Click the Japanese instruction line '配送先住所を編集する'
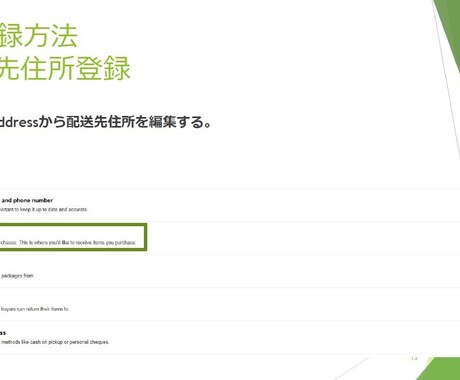The image size is (460, 380). point(139,122)
